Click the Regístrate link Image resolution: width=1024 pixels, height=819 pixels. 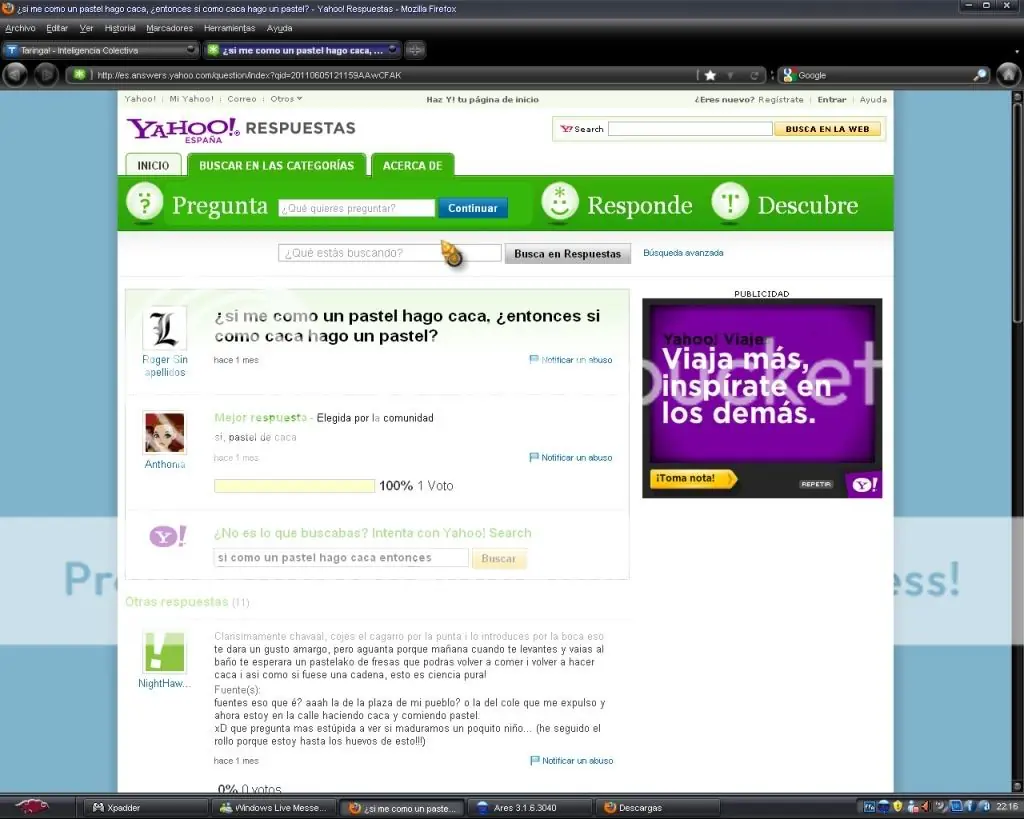780,99
